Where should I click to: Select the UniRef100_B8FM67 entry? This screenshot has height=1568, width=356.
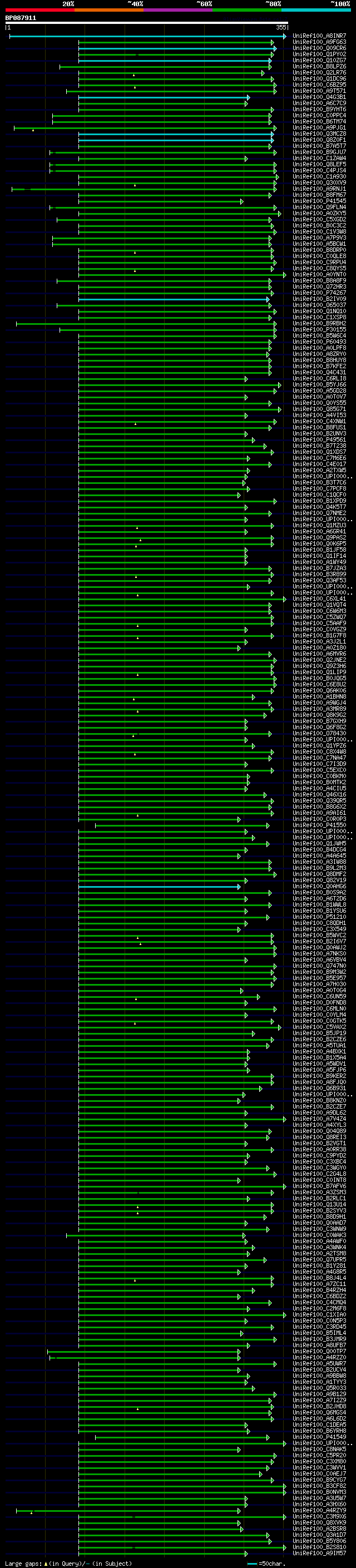pyautogui.click(x=319, y=195)
